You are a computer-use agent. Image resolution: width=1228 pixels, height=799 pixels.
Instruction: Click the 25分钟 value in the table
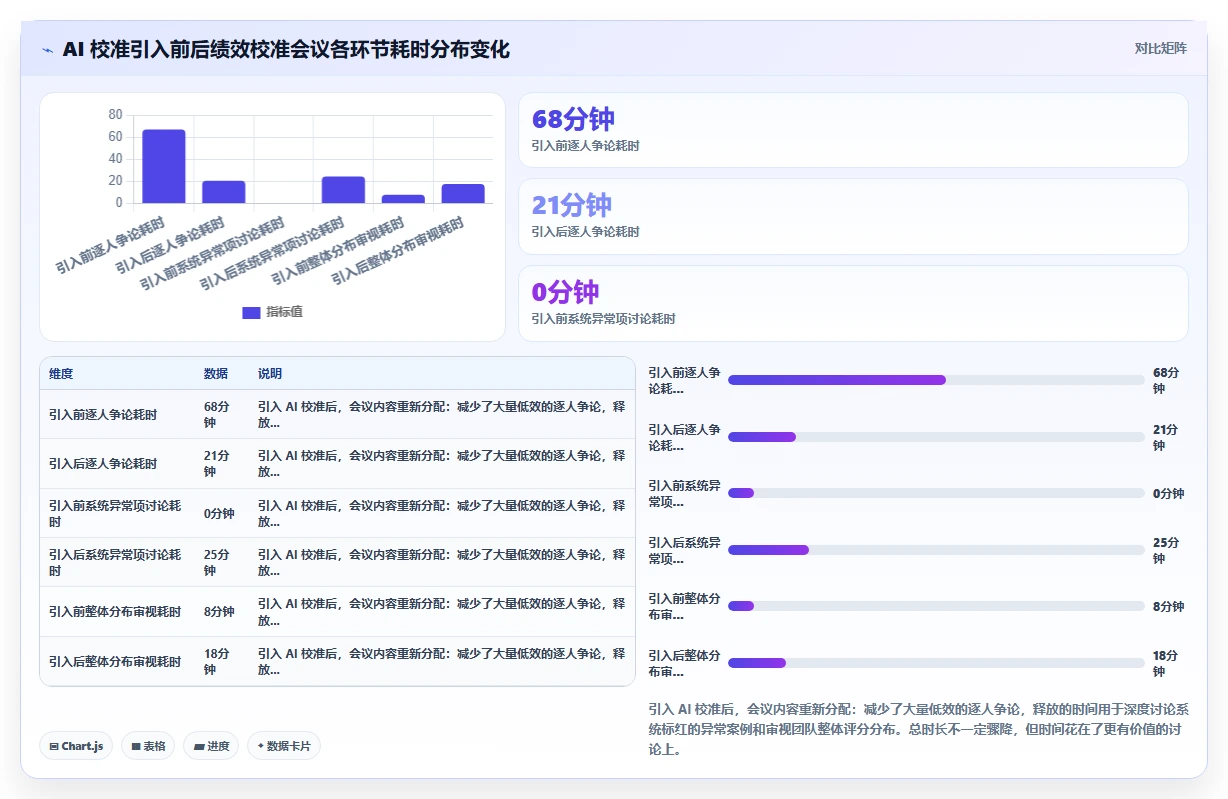pyautogui.click(x=217, y=562)
